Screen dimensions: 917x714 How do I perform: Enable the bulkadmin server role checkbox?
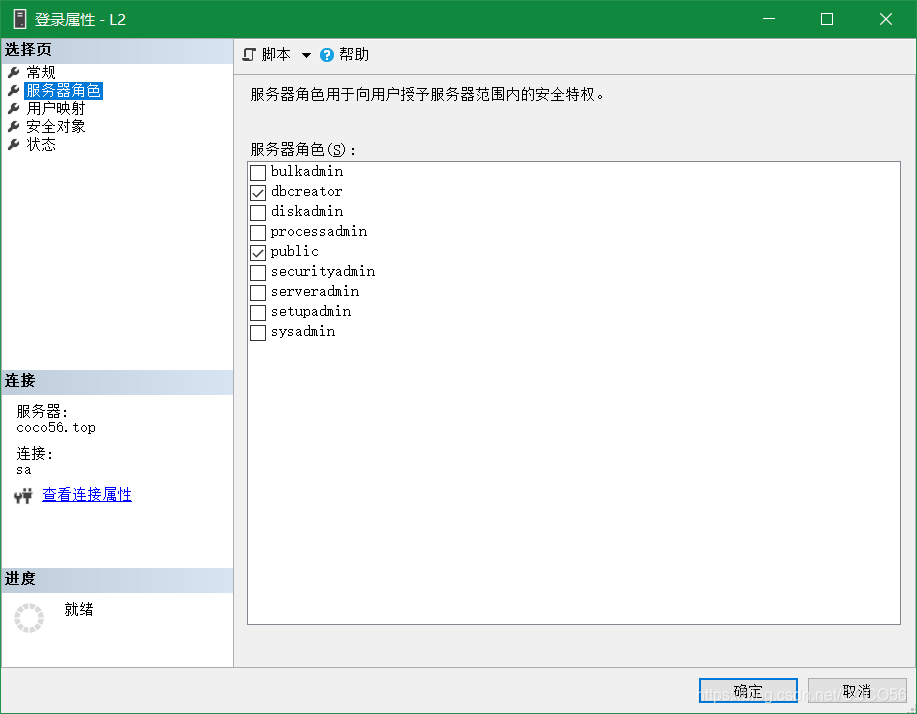click(258, 173)
